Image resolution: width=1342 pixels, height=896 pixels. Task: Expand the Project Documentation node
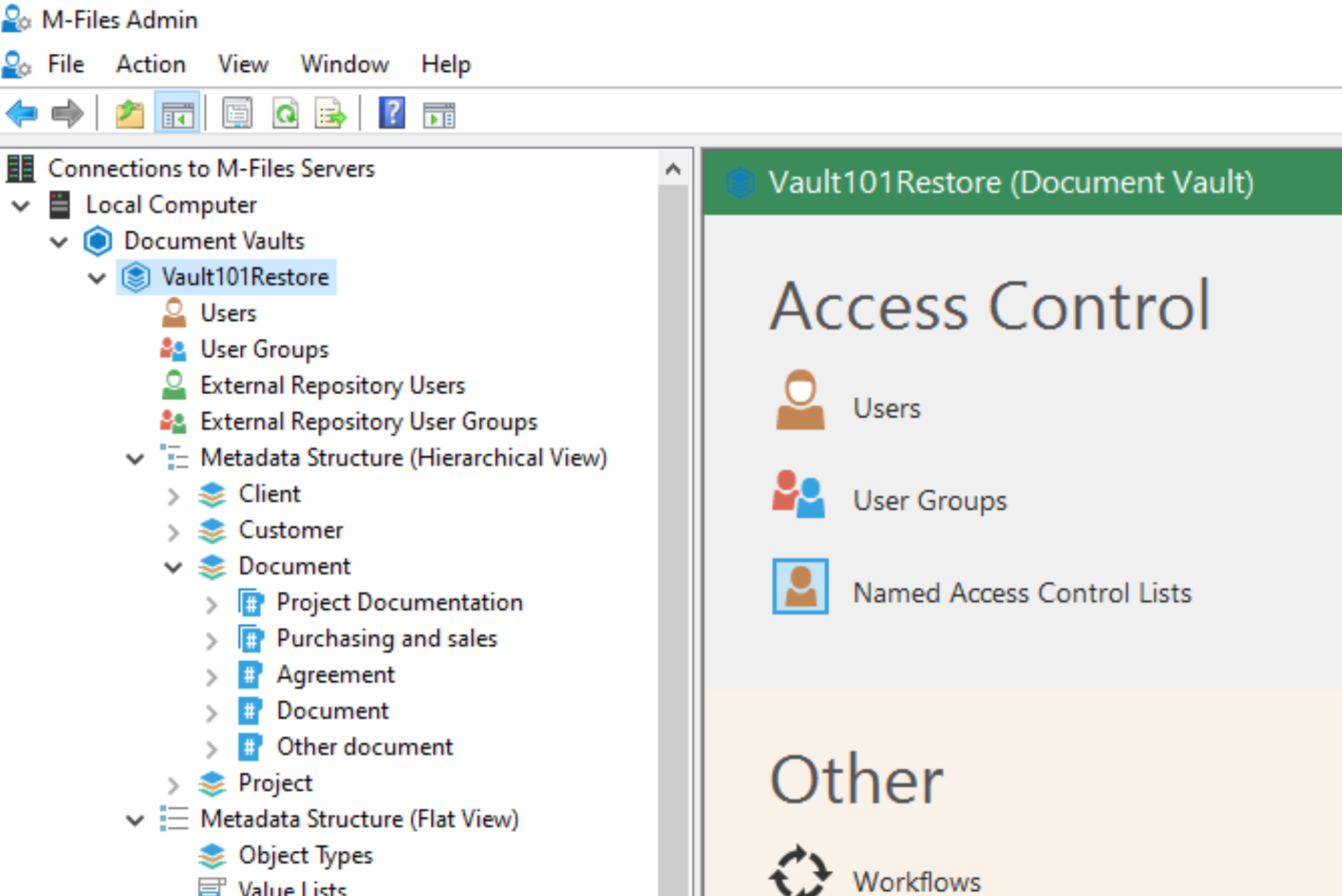(211, 604)
